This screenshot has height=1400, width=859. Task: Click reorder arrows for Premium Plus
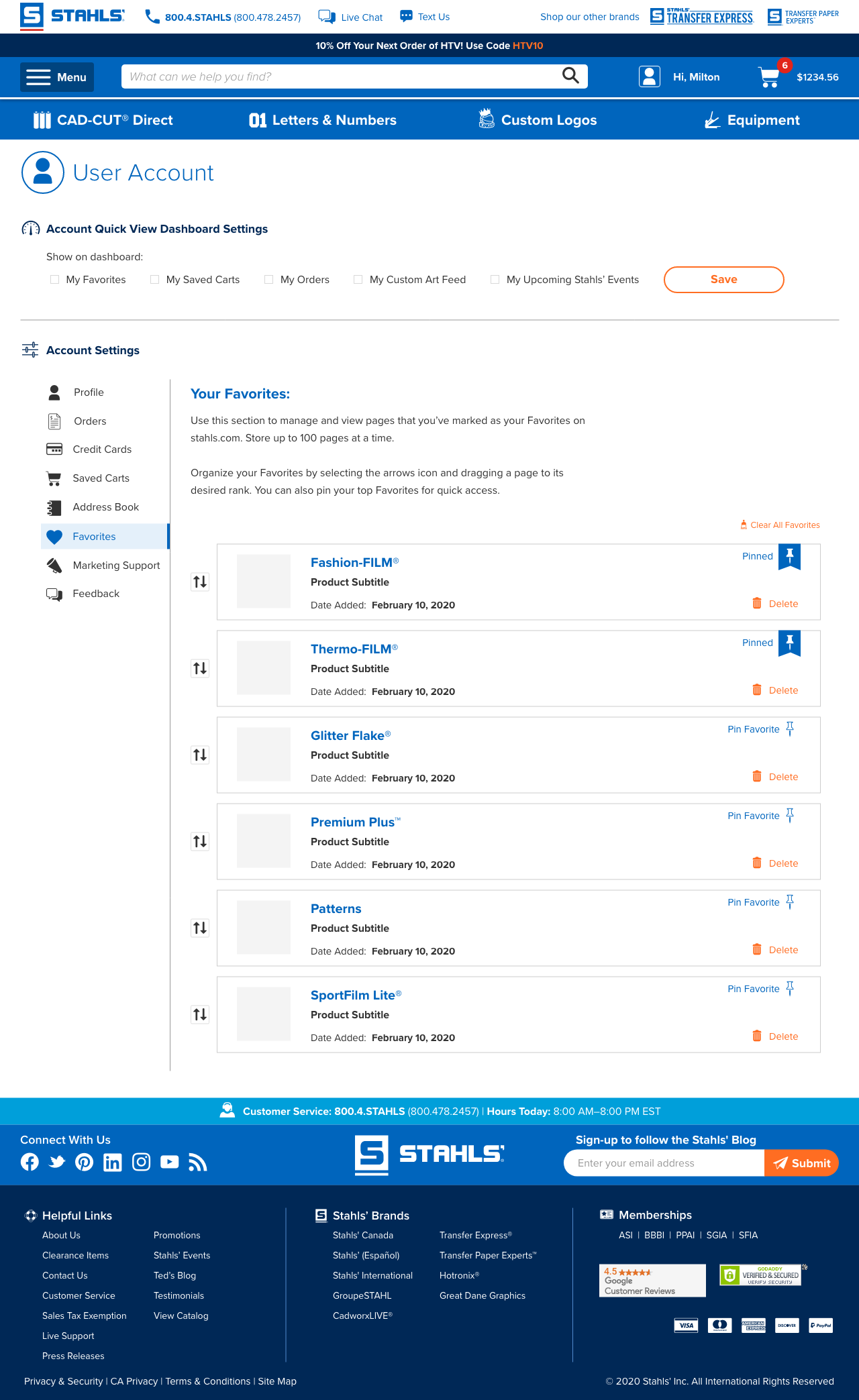coord(200,841)
